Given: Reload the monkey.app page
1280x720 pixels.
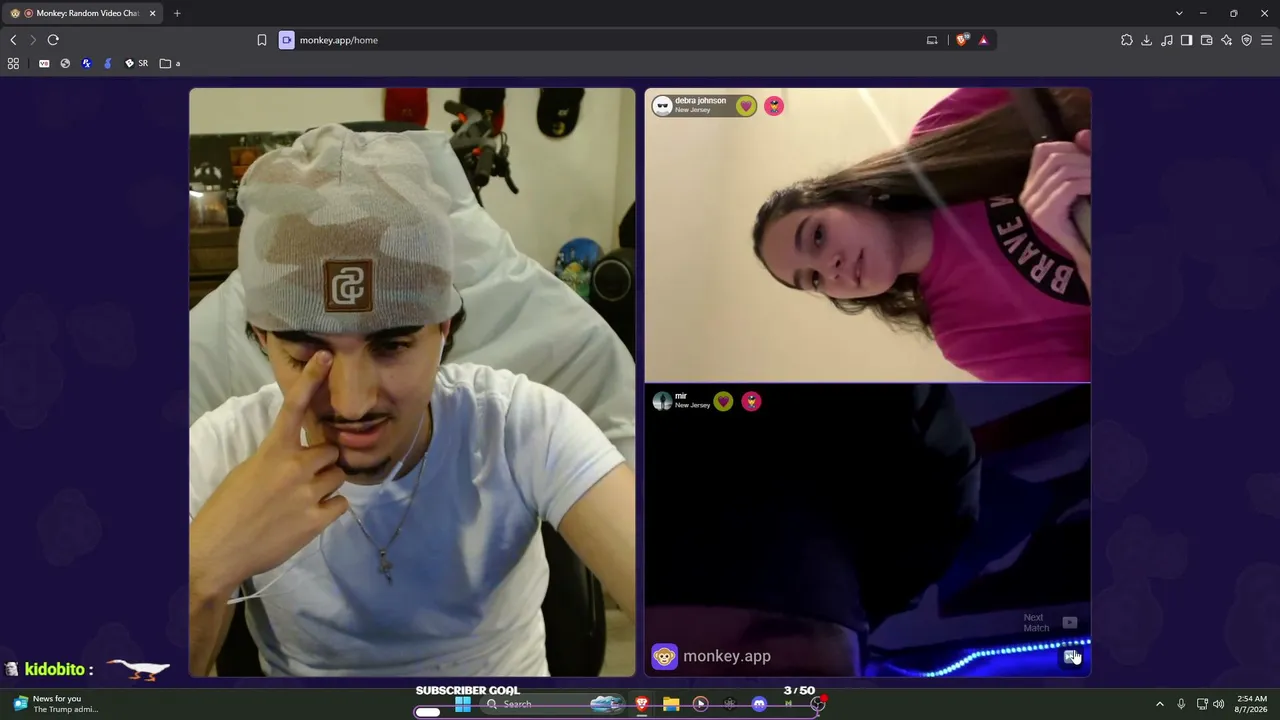Looking at the screenshot, I should [53, 40].
